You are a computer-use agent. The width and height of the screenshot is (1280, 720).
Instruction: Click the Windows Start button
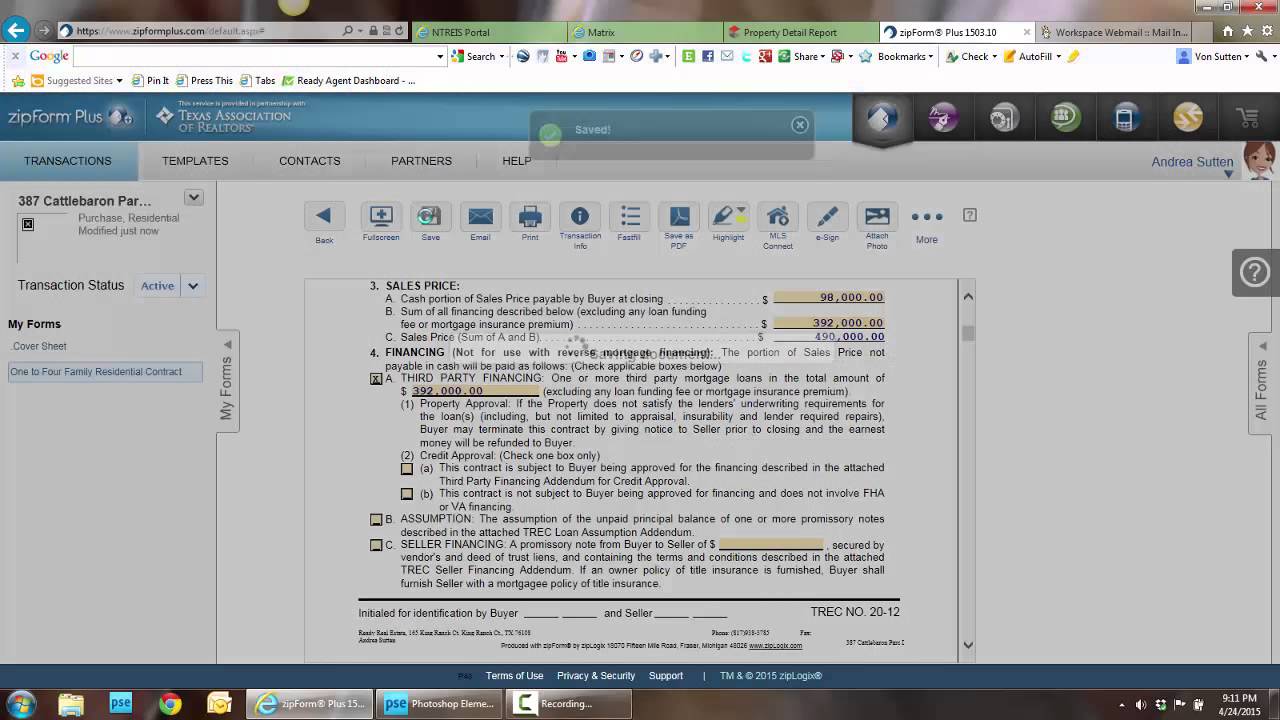(x=20, y=704)
